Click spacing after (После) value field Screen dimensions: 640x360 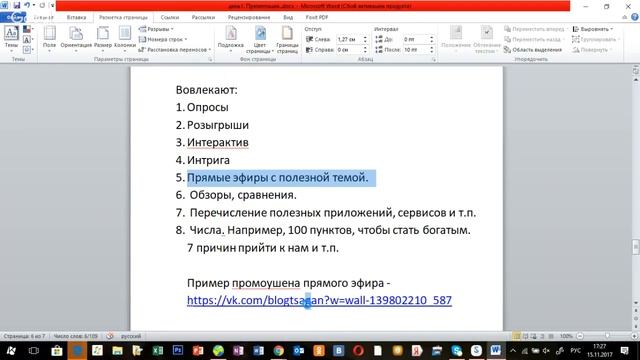[416, 49]
